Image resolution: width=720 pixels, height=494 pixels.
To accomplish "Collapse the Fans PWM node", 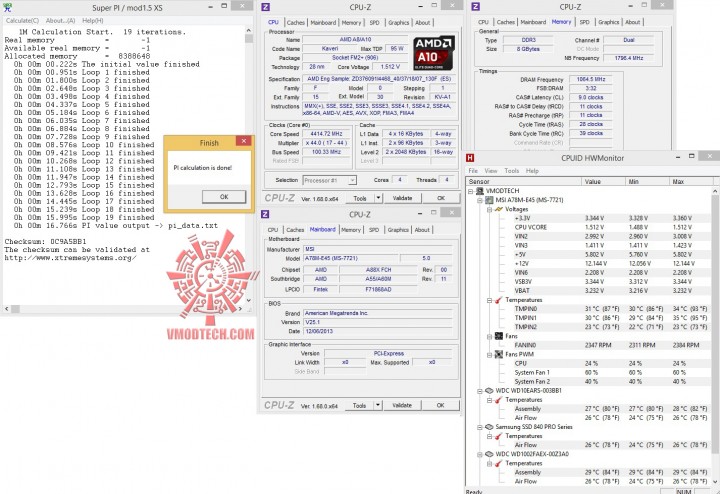I will click(x=489, y=355).
